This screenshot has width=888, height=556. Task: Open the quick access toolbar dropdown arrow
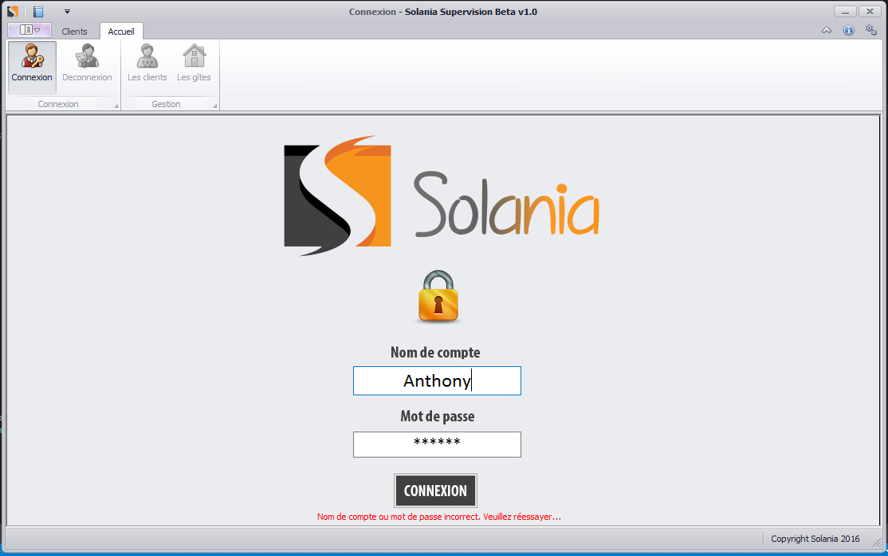click(67, 12)
